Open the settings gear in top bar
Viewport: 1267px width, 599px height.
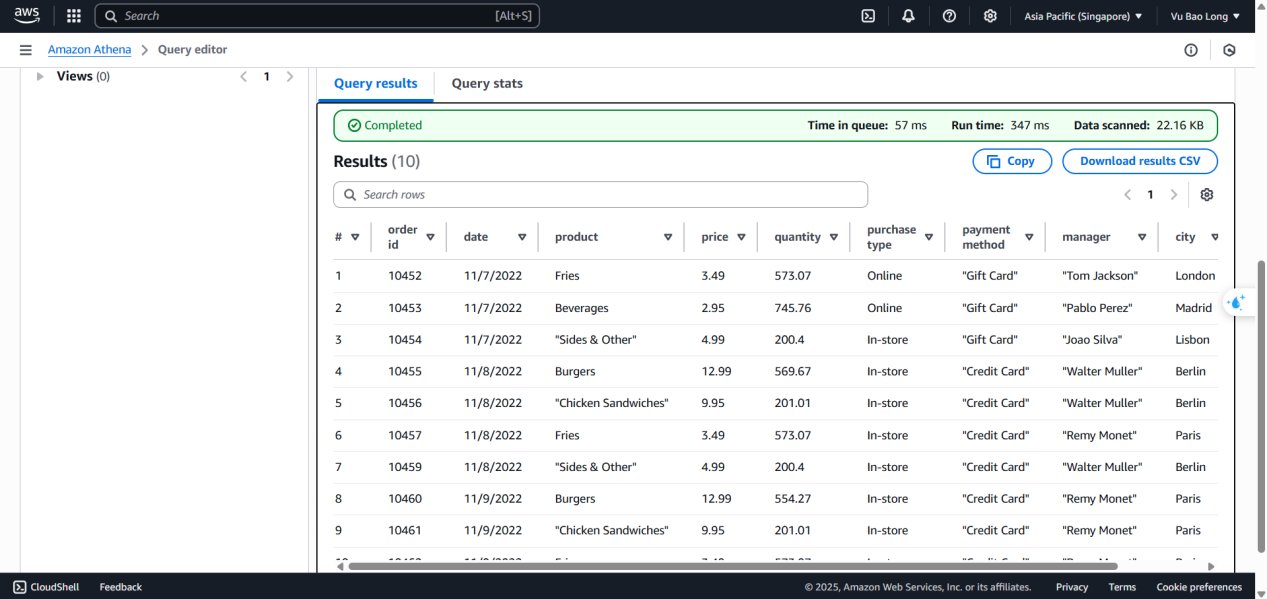pyautogui.click(x=990, y=16)
